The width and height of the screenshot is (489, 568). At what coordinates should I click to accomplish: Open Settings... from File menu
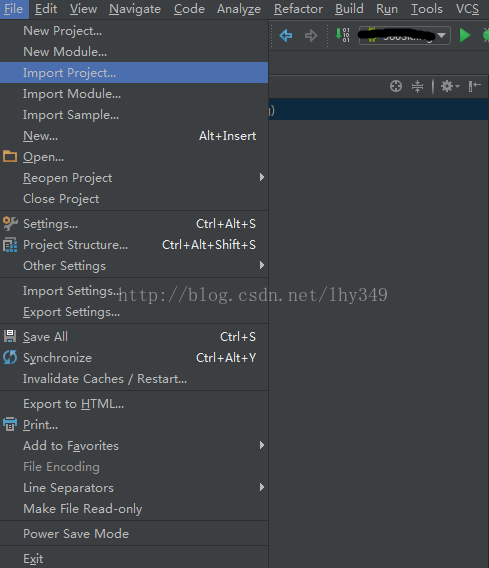click(x=134, y=224)
